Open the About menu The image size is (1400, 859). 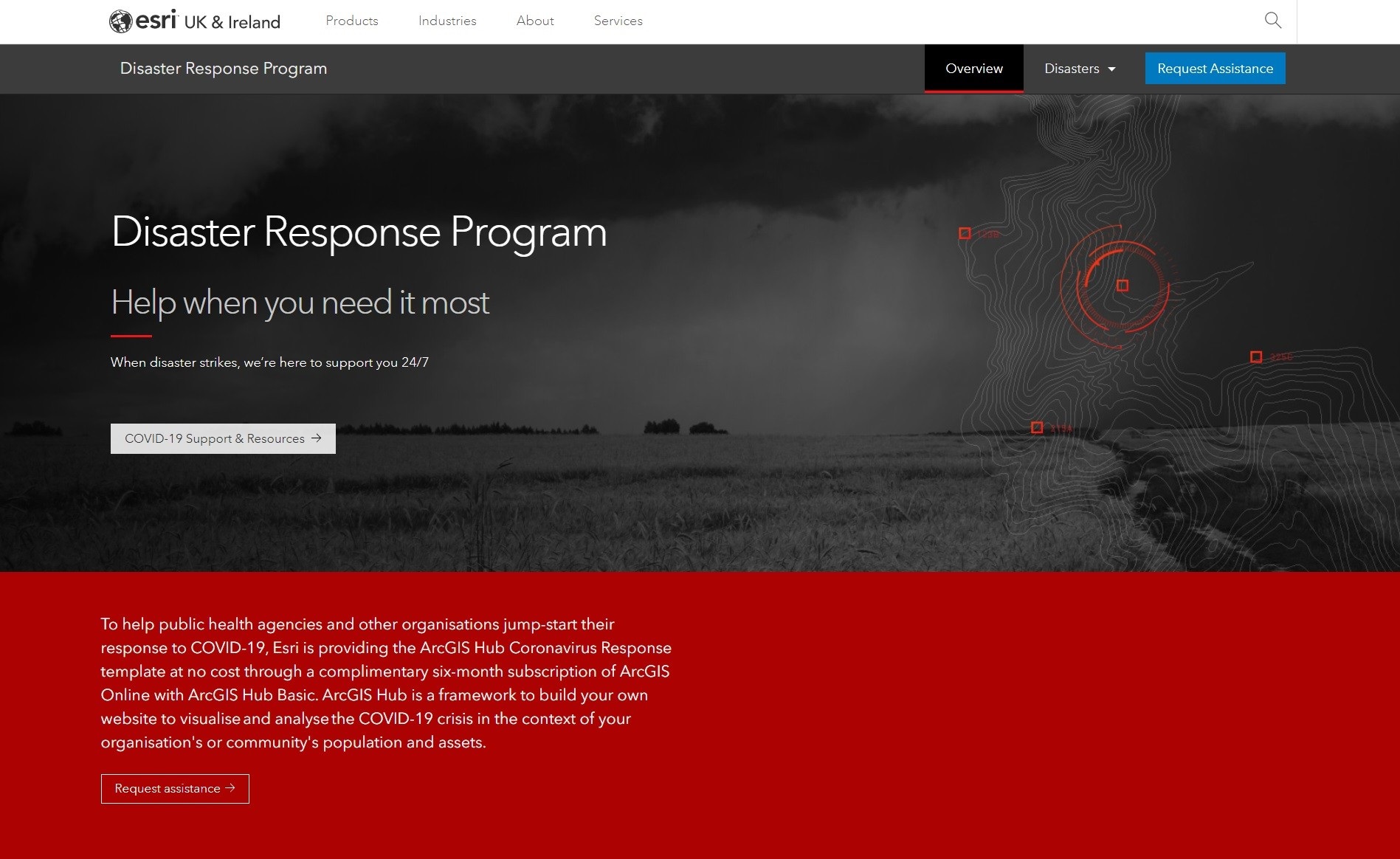click(x=535, y=21)
